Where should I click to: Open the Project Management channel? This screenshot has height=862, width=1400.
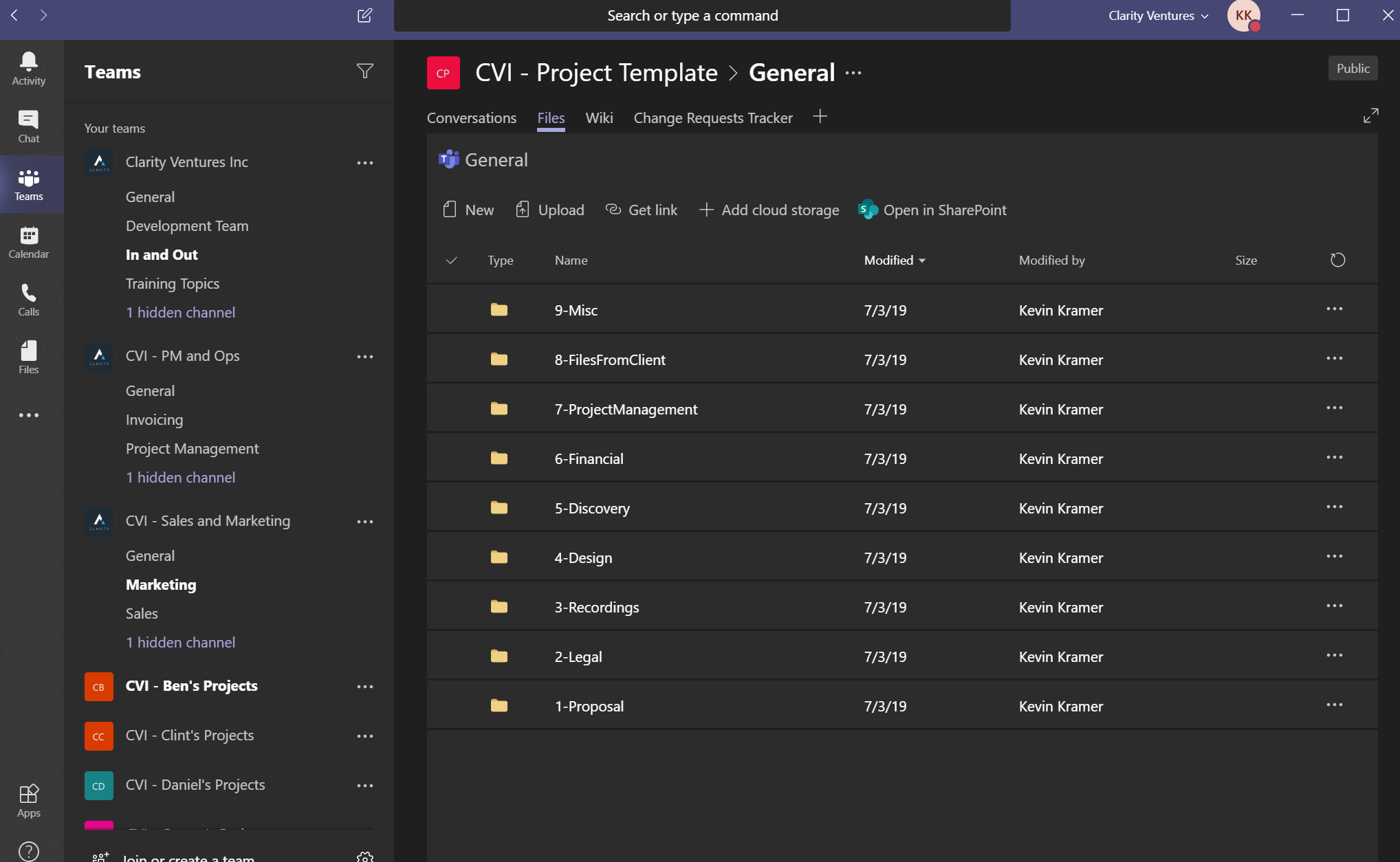click(193, 448)
